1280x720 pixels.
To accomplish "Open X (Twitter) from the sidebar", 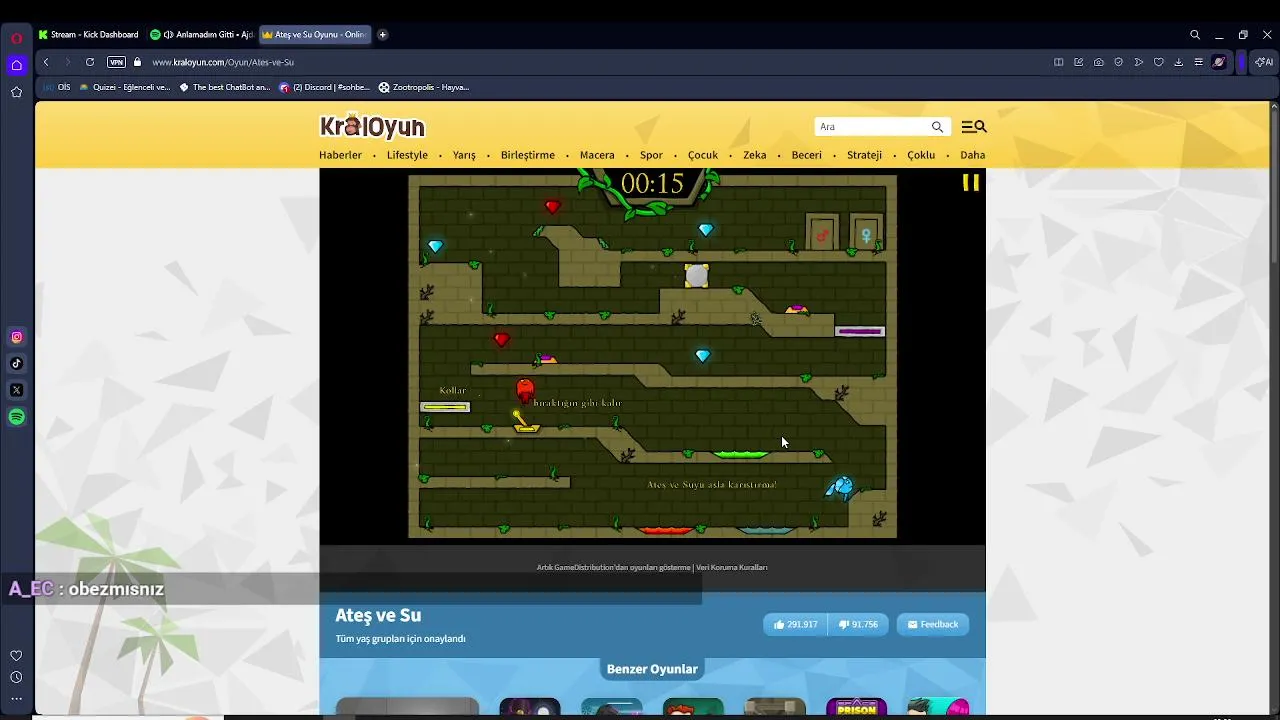I will click(x=16, y=390).
